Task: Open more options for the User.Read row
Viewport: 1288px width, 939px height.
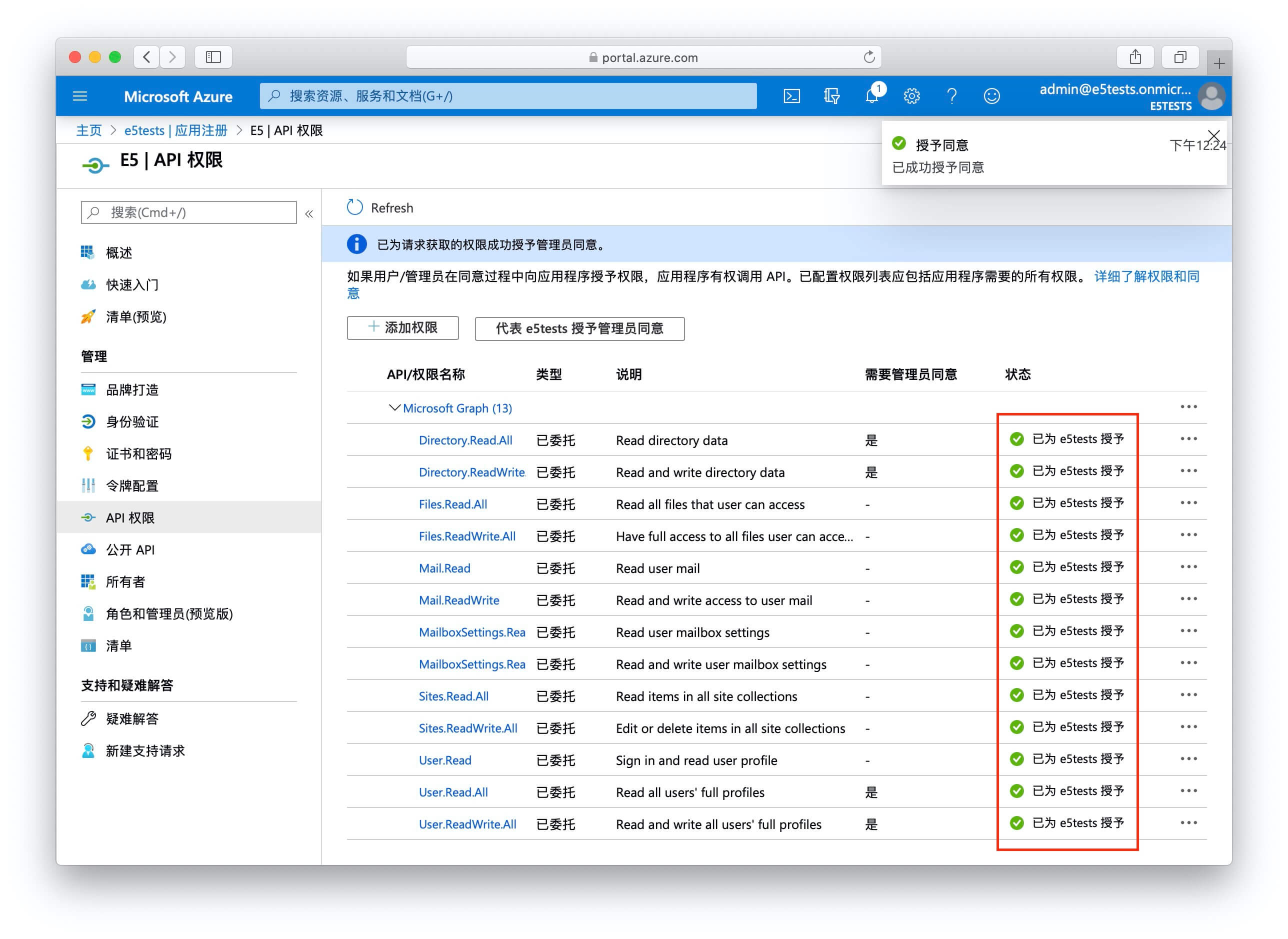Action: [x=1188, y=759]
